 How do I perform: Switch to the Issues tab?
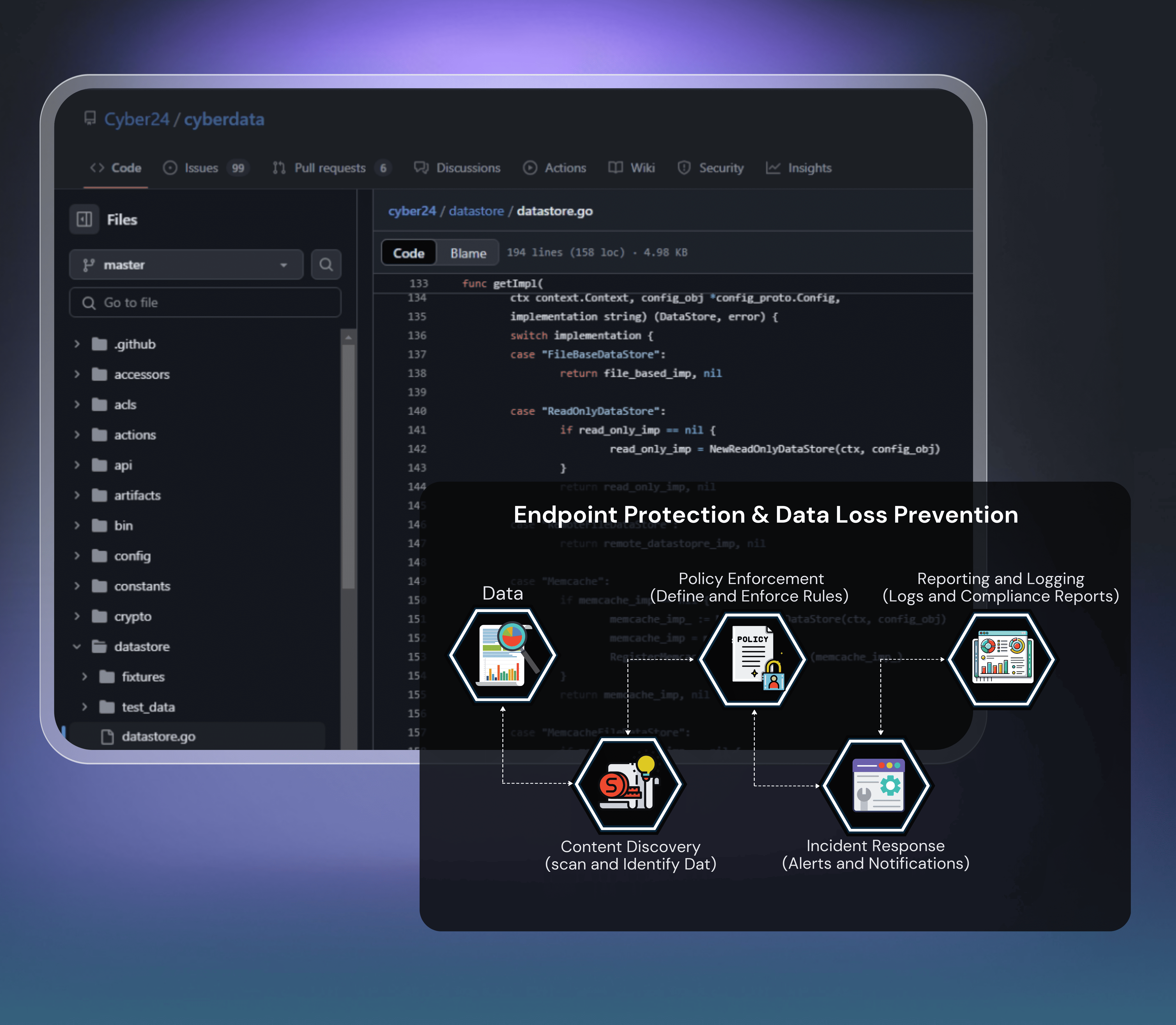200,168
